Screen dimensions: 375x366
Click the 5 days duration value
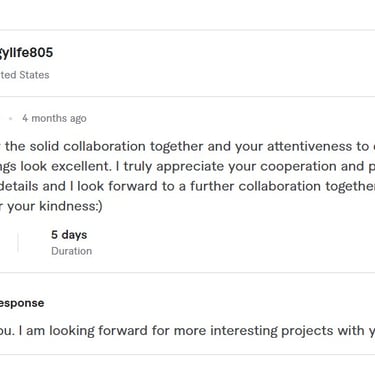coord(69,235)
